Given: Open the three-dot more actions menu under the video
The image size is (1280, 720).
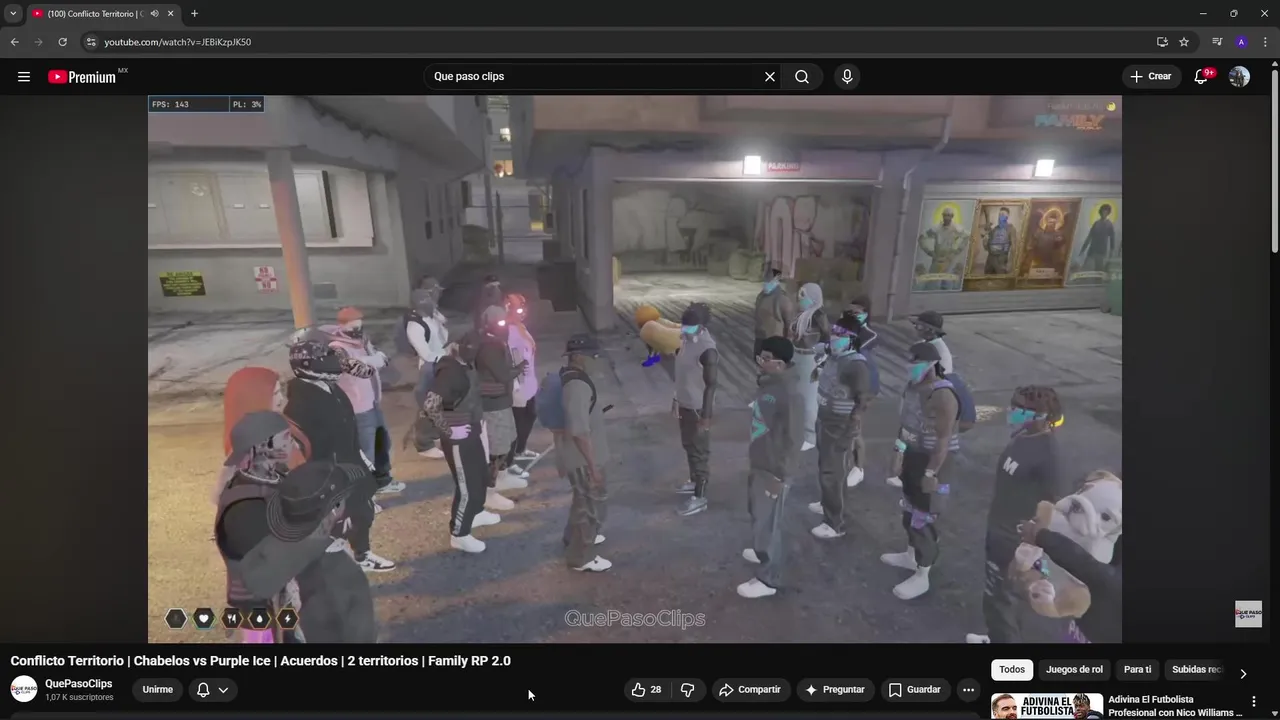Looking at the screenshot, I should pyautogui.click(x=968, y=690).
